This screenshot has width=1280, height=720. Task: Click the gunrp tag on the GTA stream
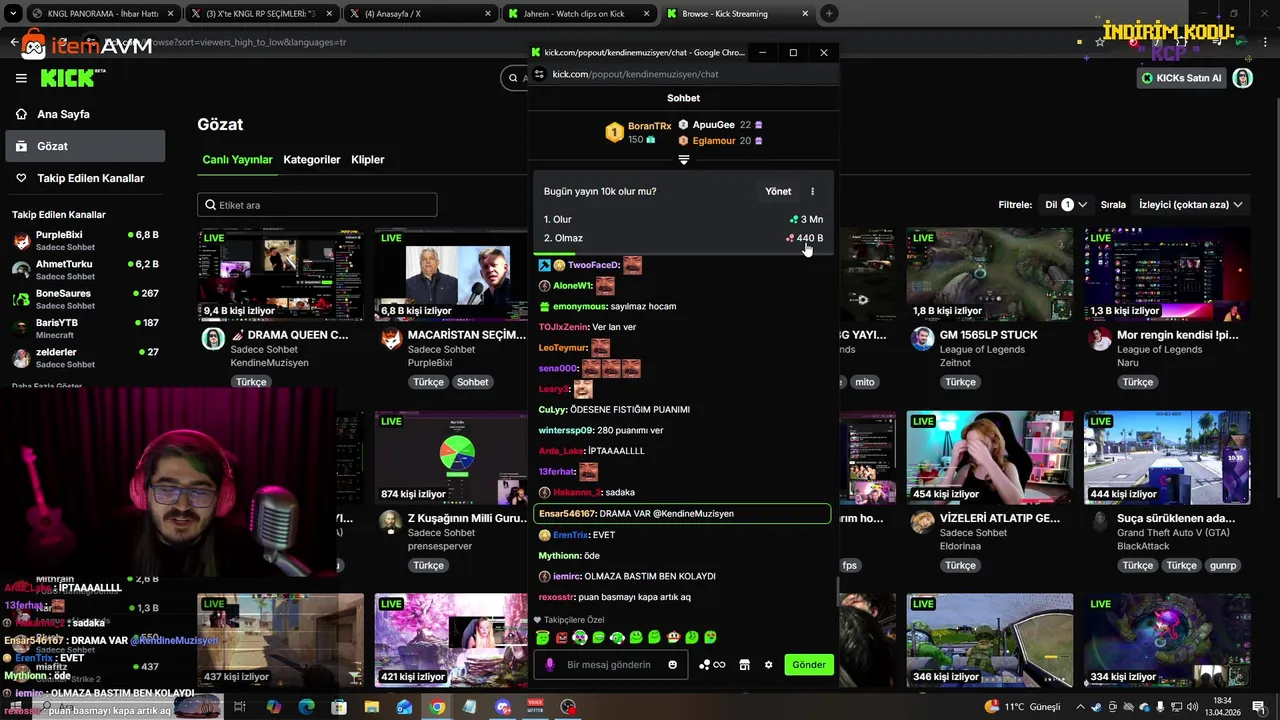1223,566
